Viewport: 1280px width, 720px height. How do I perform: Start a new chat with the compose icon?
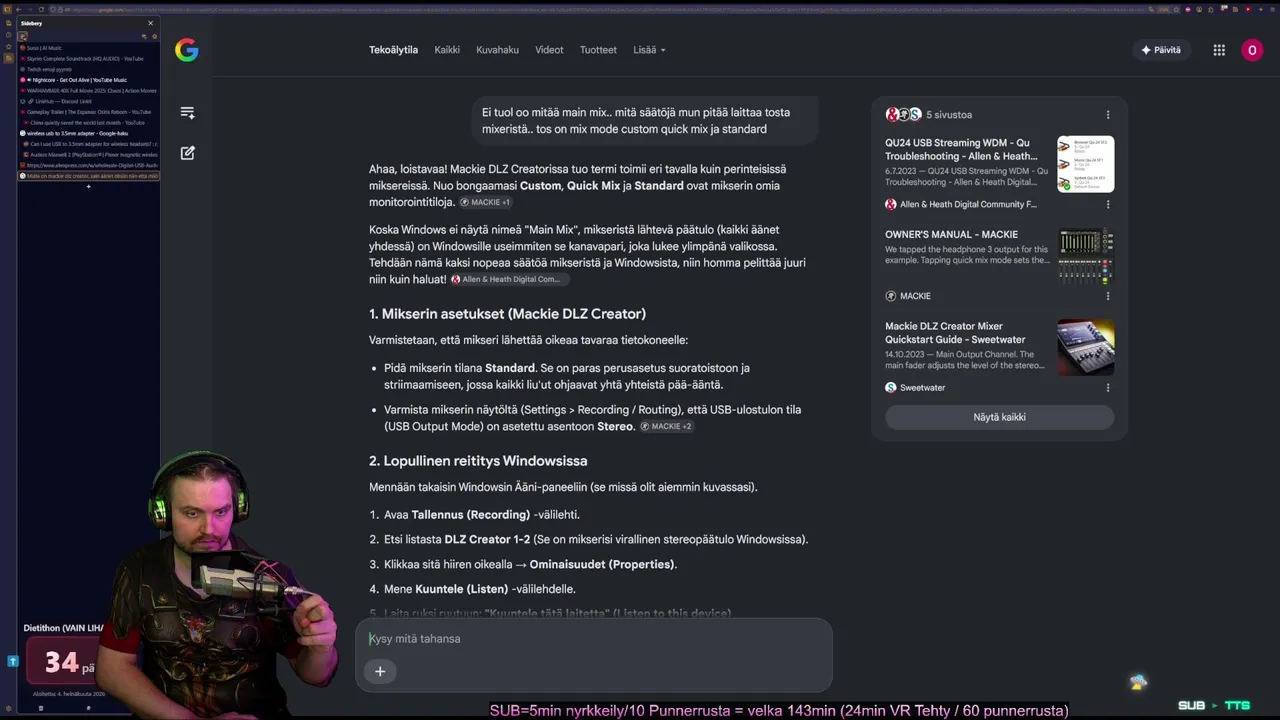[187, 153]
